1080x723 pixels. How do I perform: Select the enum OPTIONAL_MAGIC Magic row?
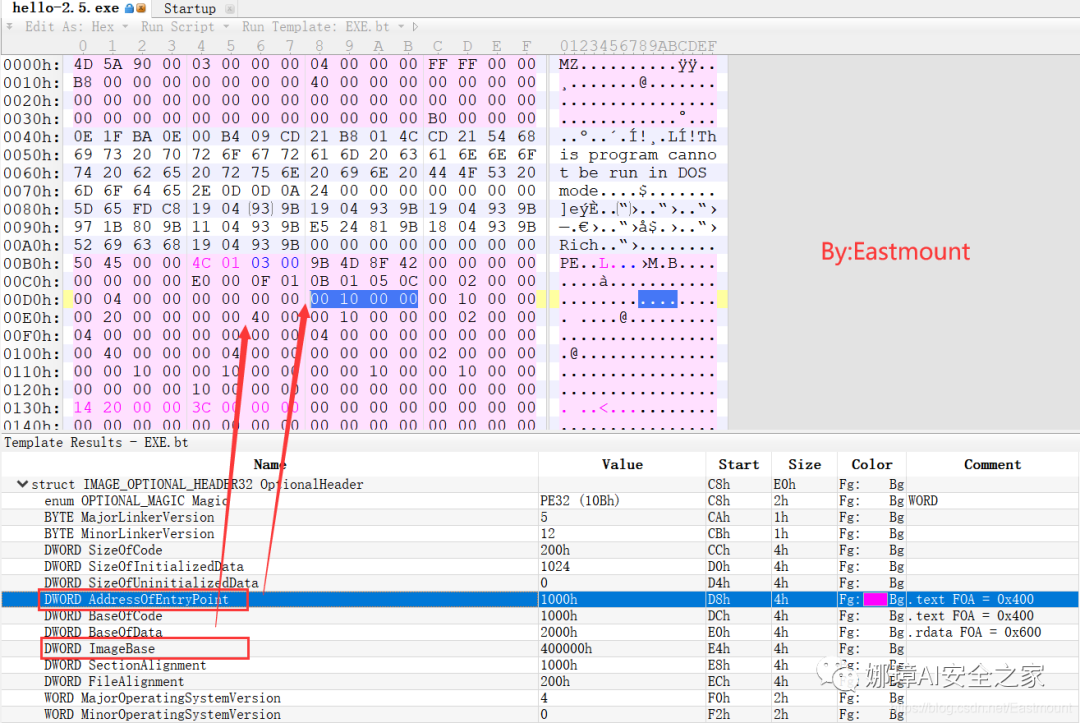click(x=540, y=501)
